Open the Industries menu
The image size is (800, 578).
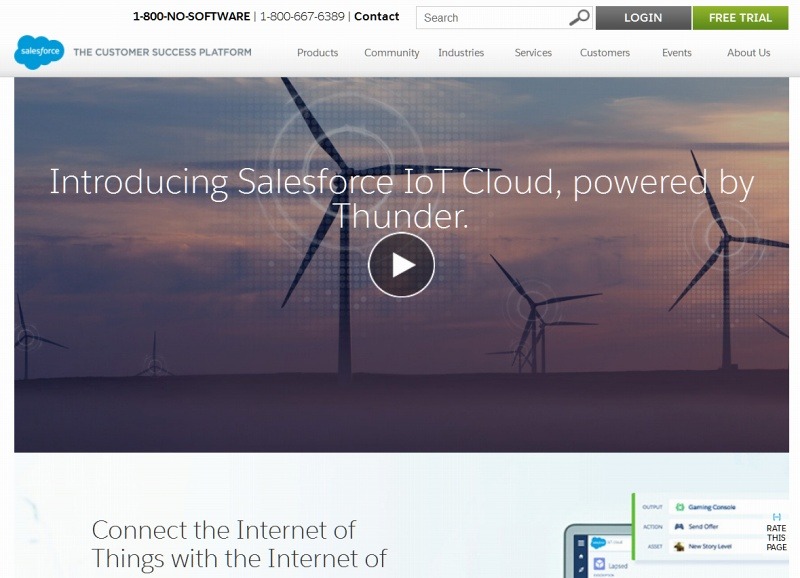(x=461, y=53)
